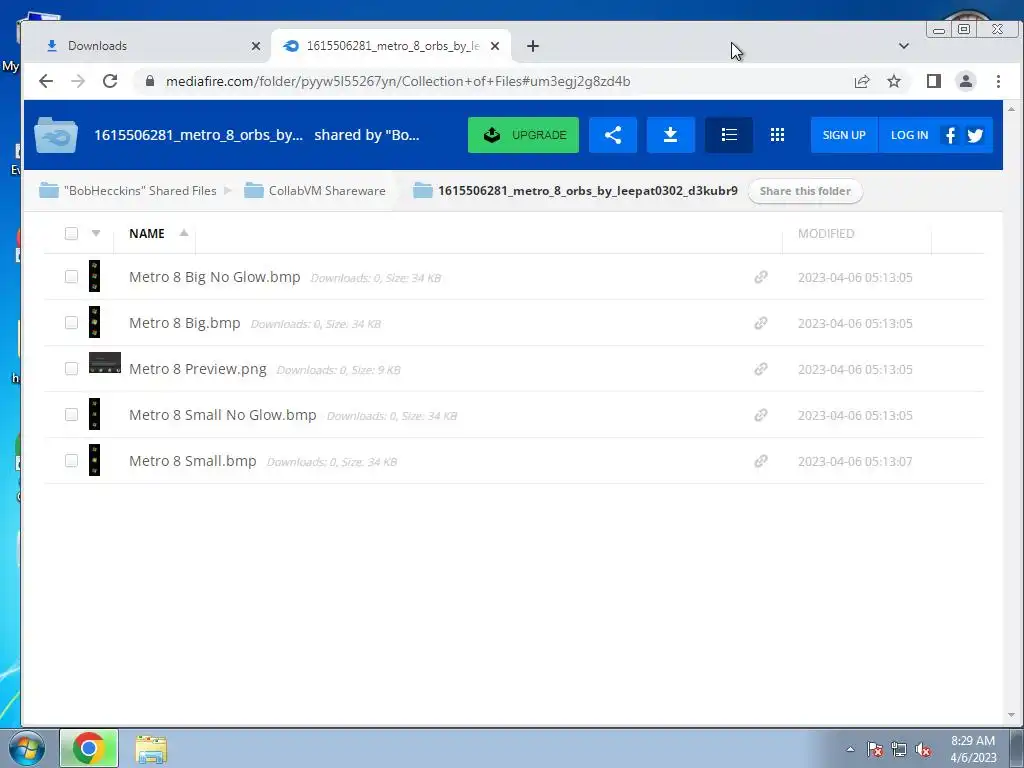Screen dimensions: 1024x768
Task: Click the taskbar clock showing 8:29 AM
Action: [x=973, y=749]
